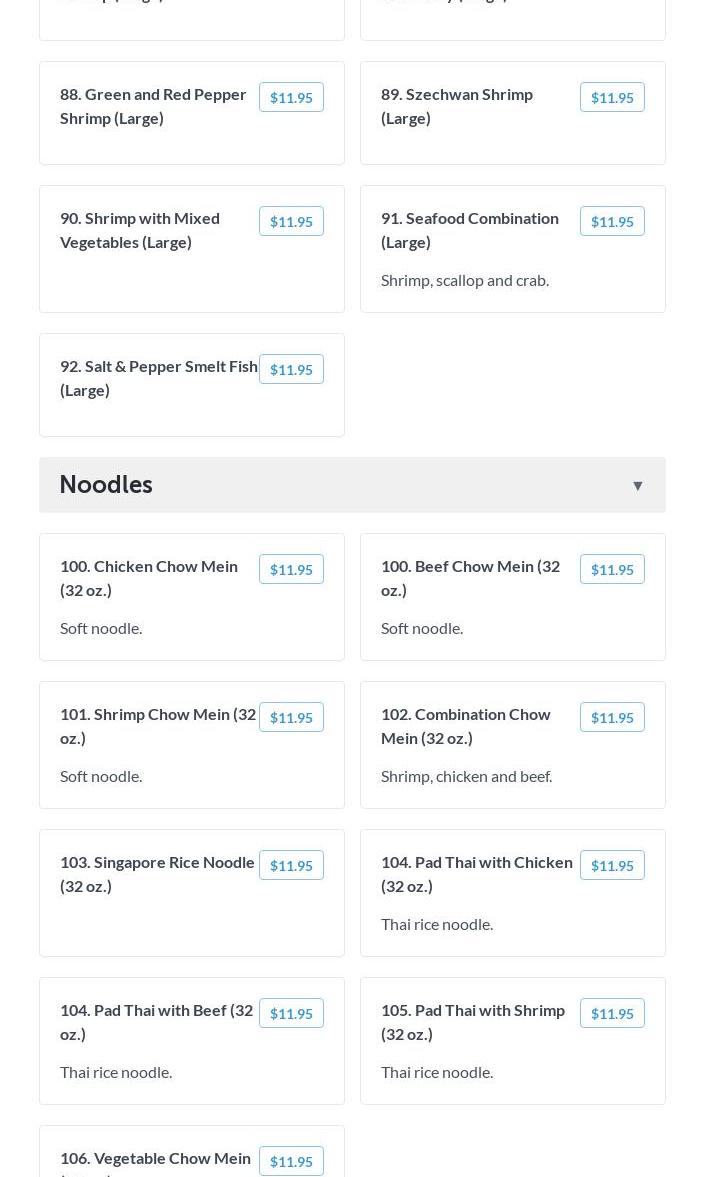705x1177 pixels.
Task: Click the Chicken Chow Mein $11.95 button
Action: coord(291,569)
